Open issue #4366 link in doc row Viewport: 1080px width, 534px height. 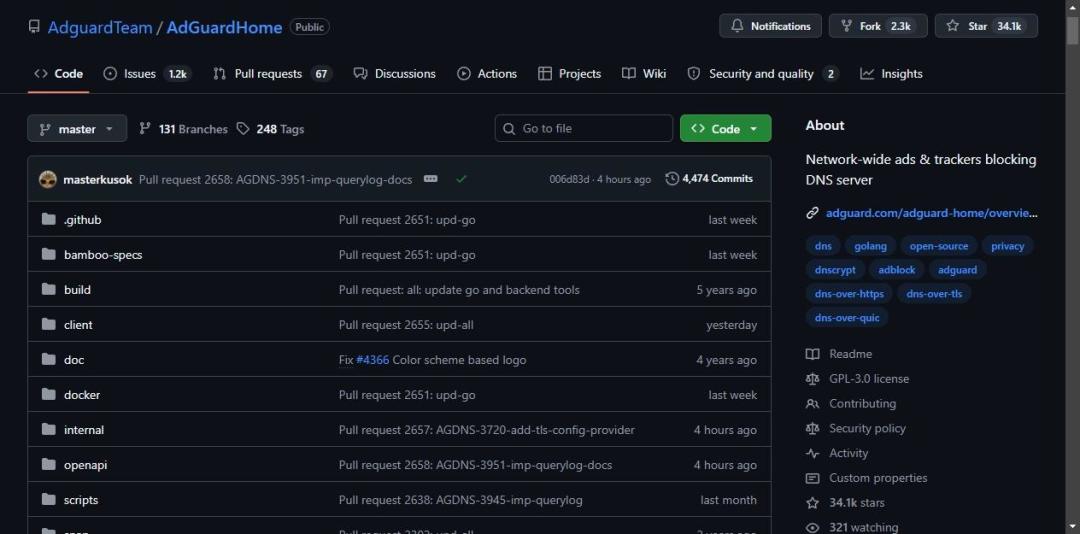click(373, 360)
